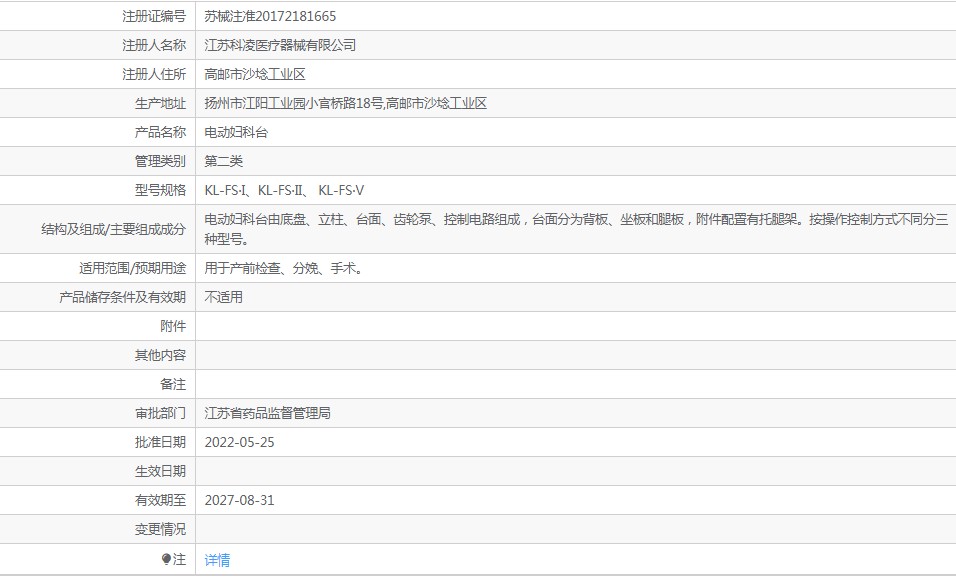Click the 审批部门 label

[160, 414]
